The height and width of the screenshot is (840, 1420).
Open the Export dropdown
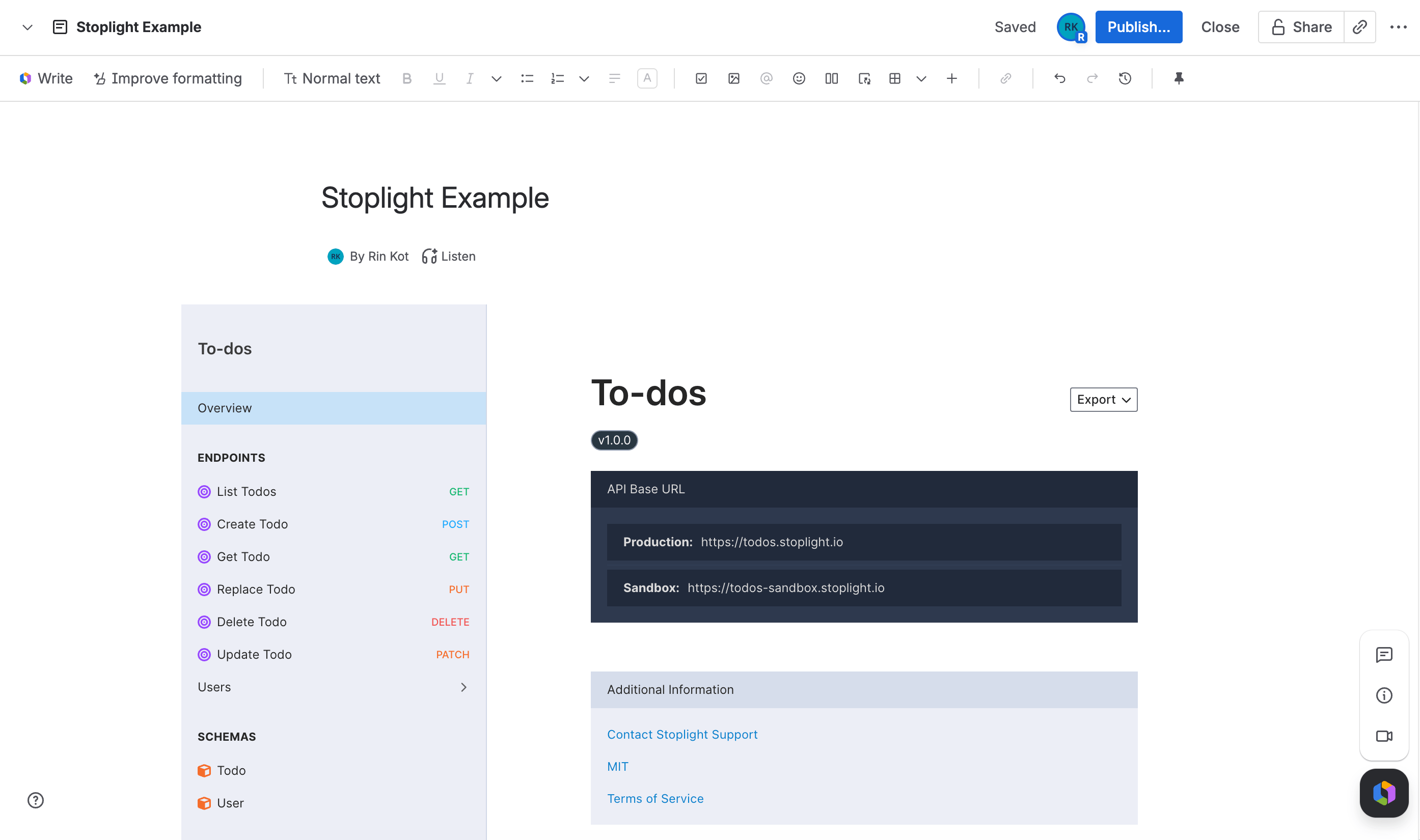coord(1104,400)
